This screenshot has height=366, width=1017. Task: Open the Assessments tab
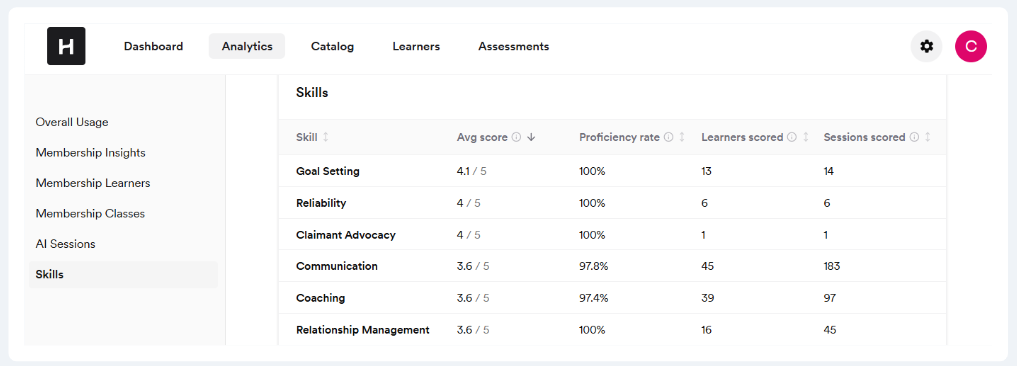[x=514, y=47]
